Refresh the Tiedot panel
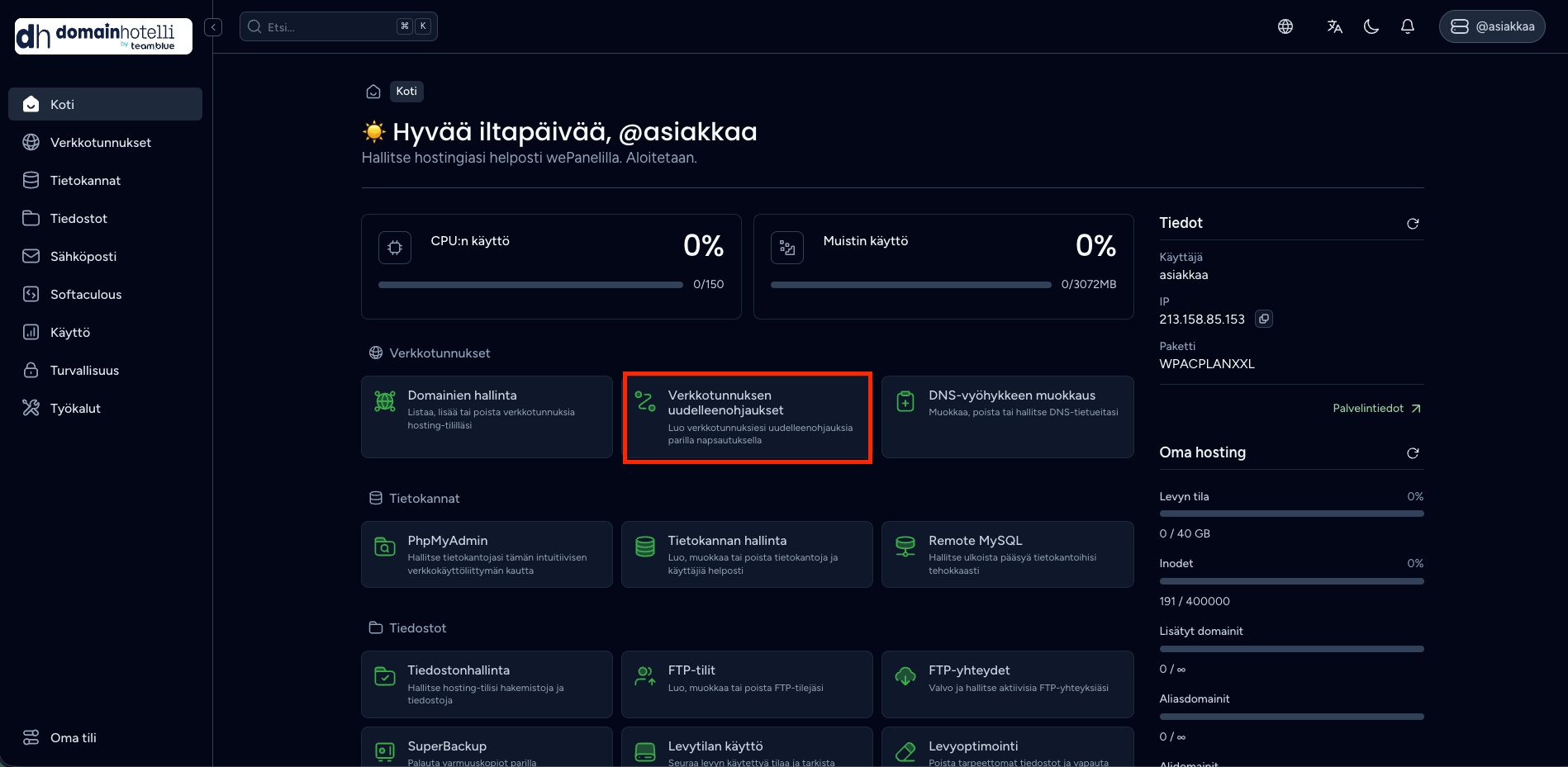Viewport: 1568px width, 767px height. (1413, 224)
